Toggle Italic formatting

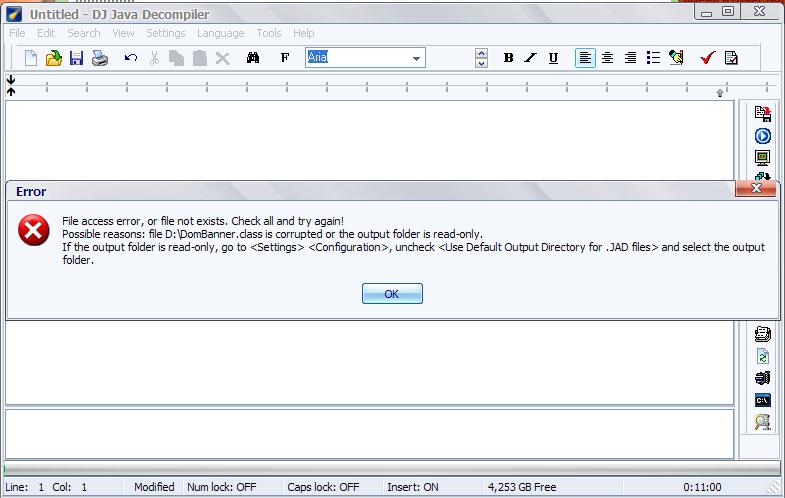click(530, 58)
